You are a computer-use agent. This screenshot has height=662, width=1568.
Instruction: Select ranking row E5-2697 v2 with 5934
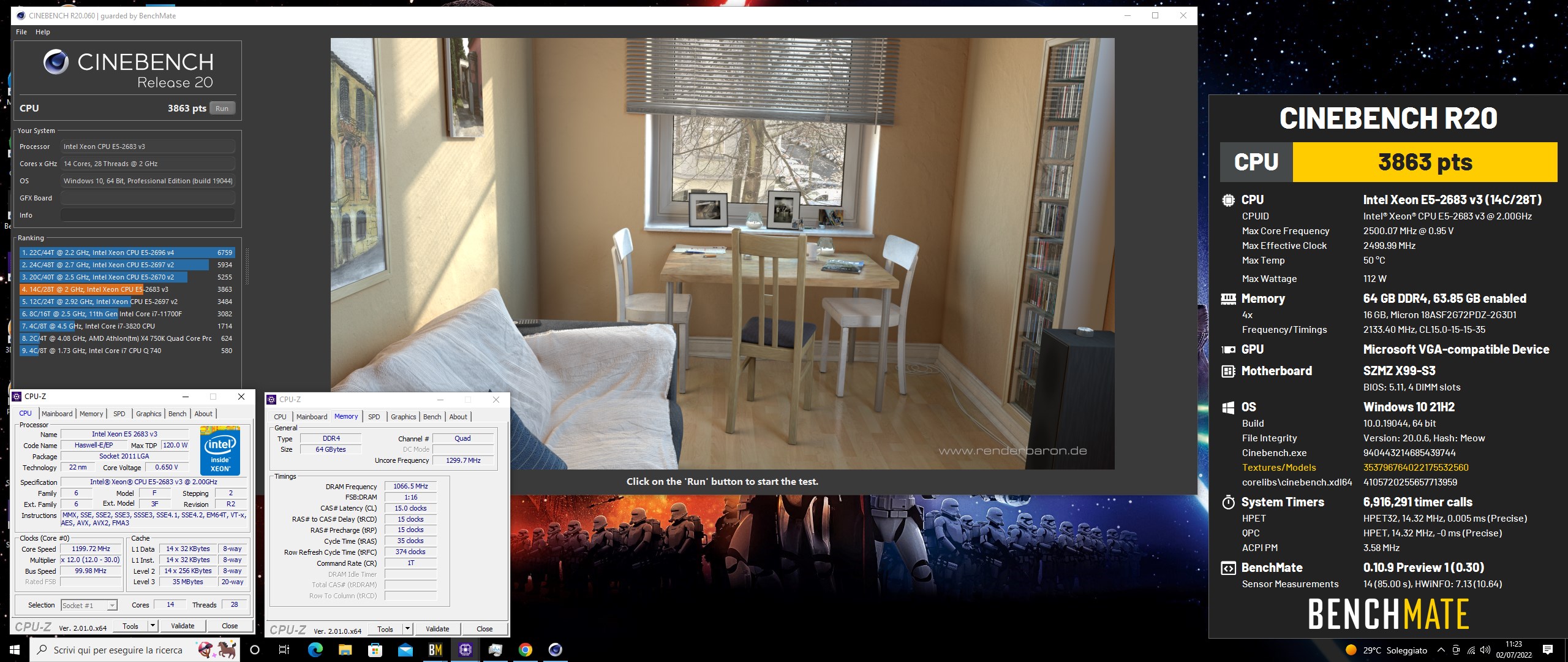(127, 265)
